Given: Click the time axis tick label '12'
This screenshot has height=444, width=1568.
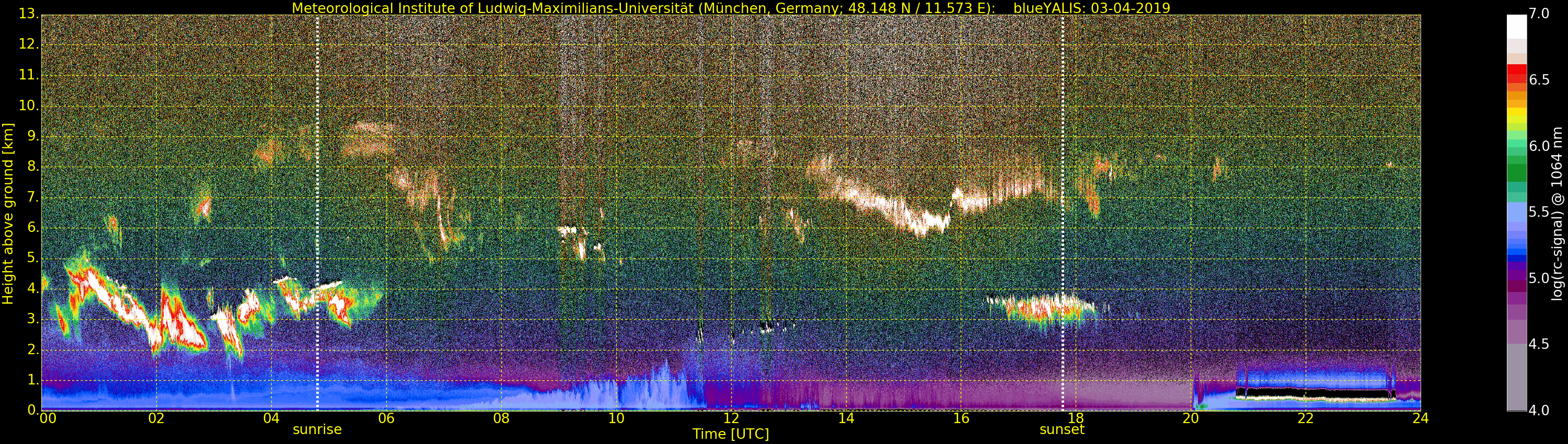Looking at the screenshot, I should (x=731, y=418).
